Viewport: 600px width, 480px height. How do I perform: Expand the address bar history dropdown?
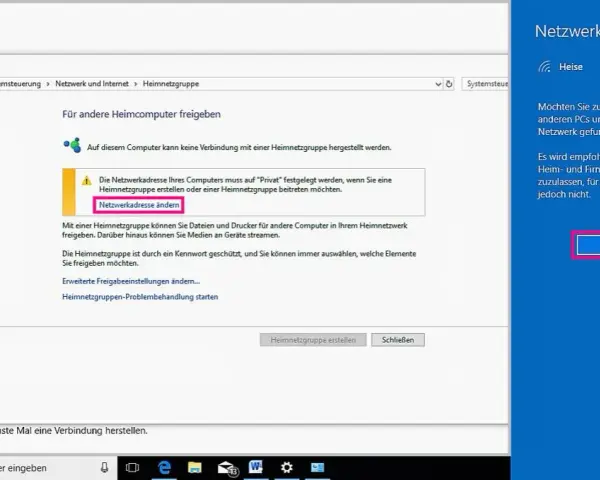tap(438, 84)
